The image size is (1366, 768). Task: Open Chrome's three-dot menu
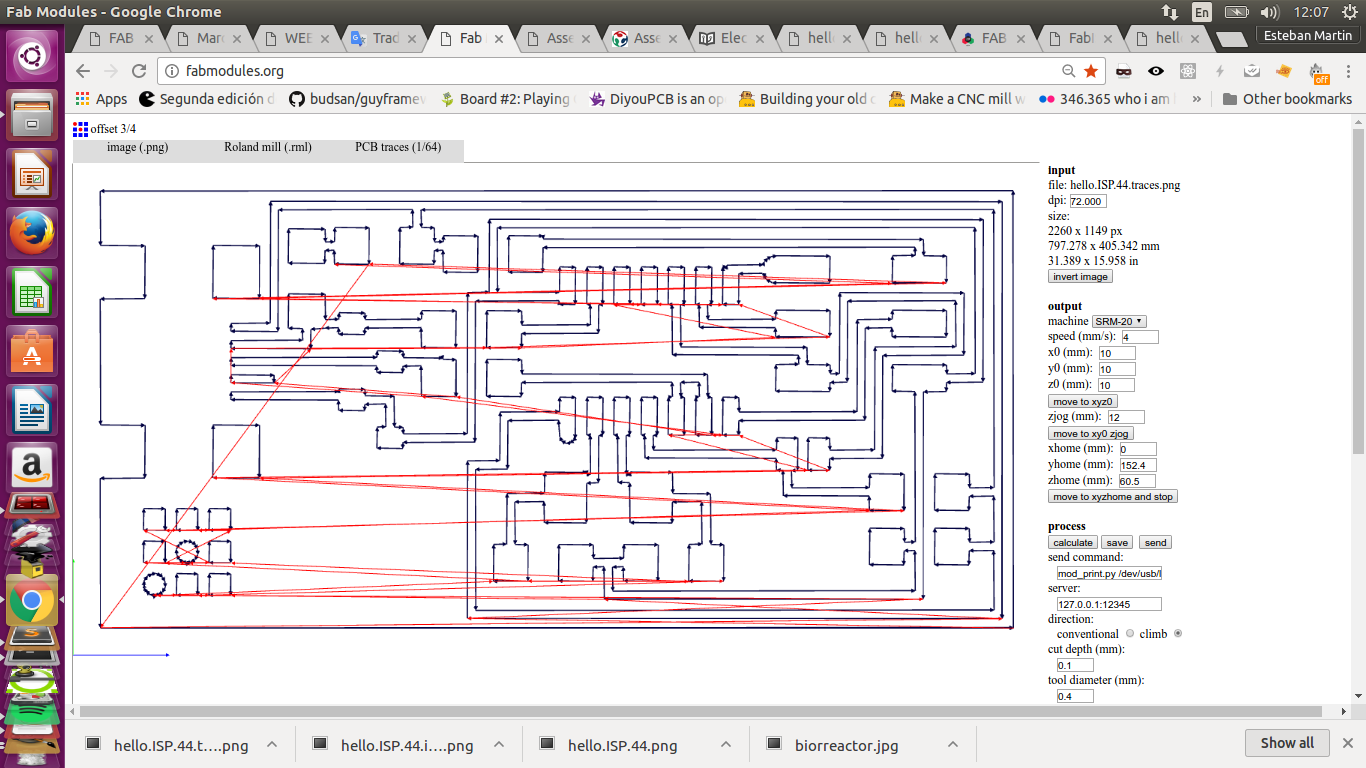1346,71
